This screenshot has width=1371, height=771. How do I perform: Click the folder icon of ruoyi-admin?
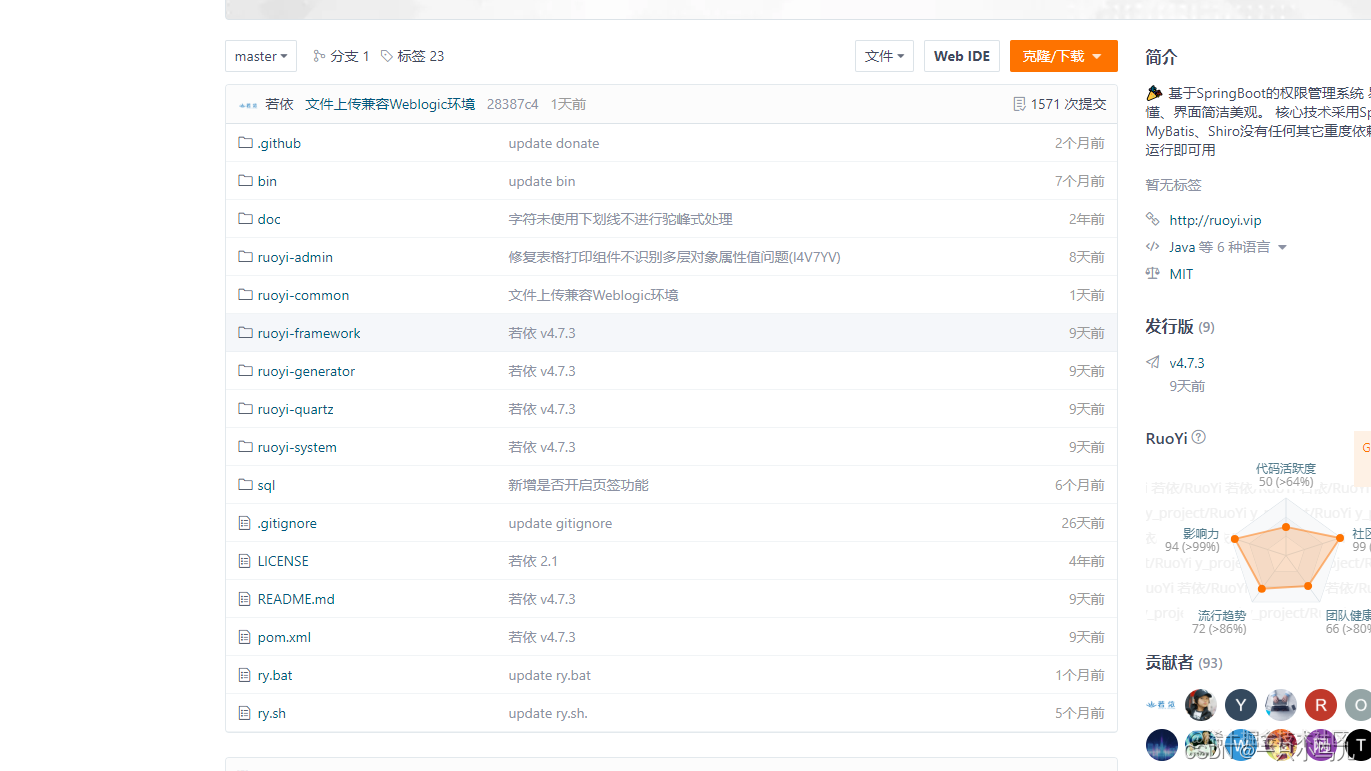pyautogui.click(x=245, y=257)
